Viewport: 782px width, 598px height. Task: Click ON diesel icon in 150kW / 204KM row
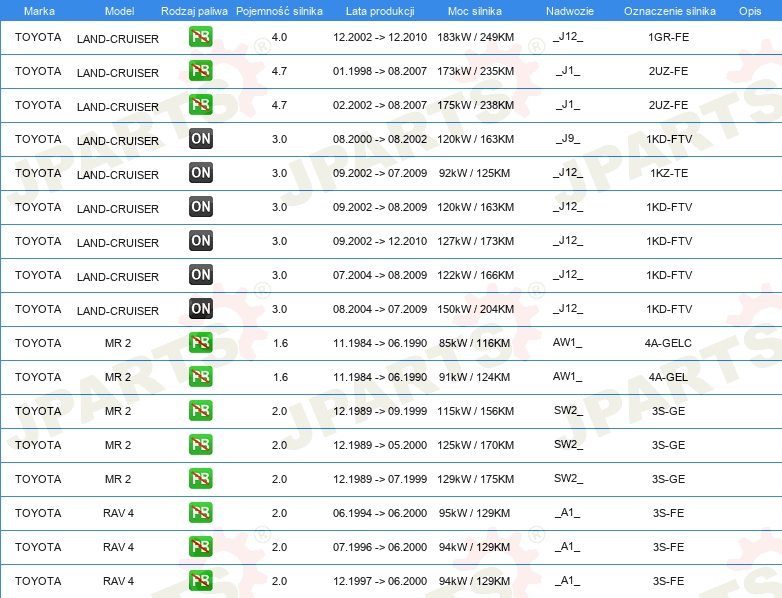[200, 308]
